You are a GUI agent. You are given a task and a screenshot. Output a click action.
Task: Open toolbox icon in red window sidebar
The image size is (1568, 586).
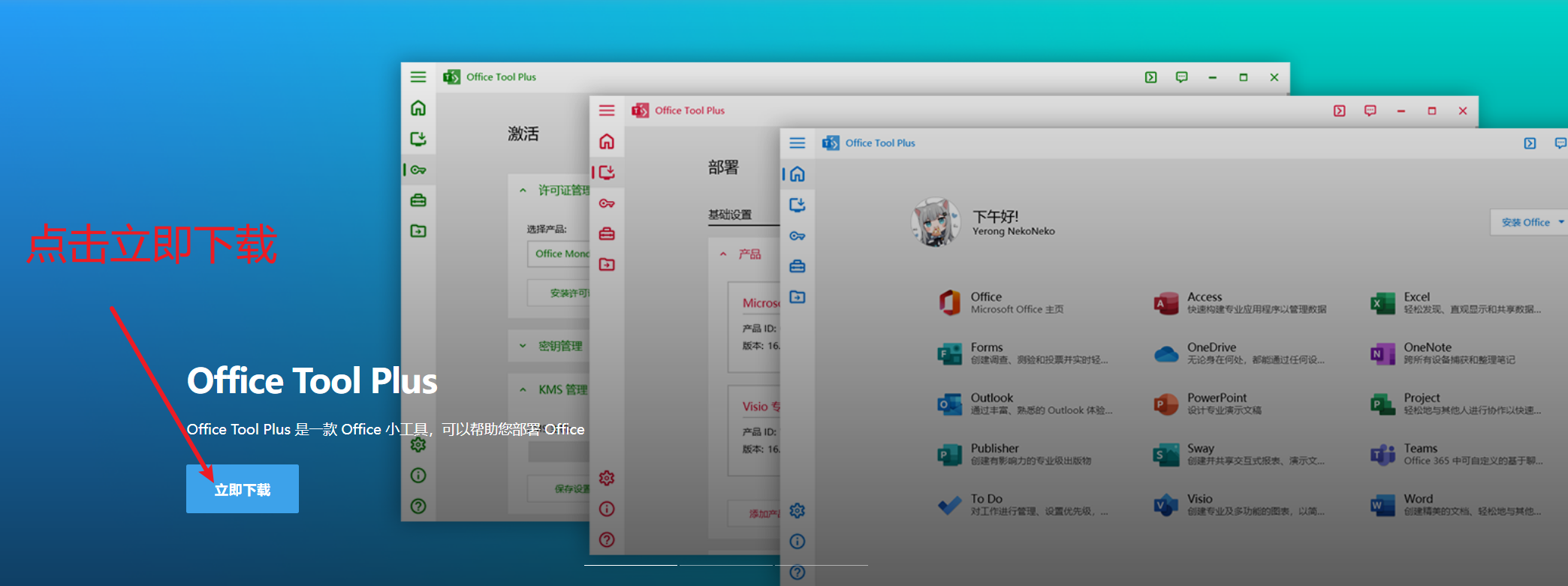pos(607,234)
